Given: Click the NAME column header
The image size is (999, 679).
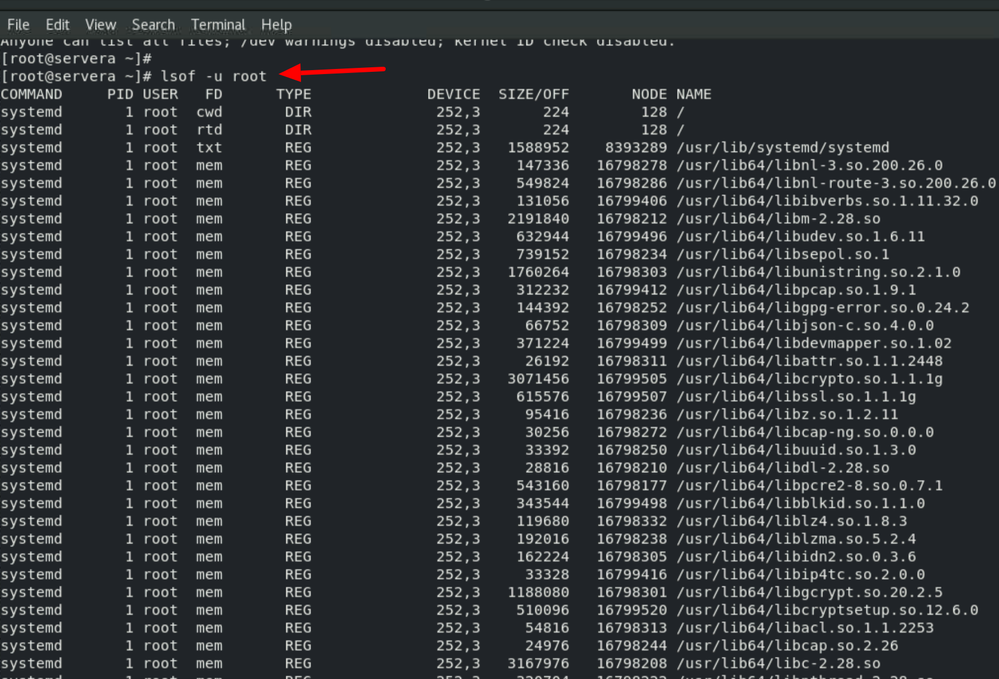Looking at the screenshot, I should coord(693,94).
